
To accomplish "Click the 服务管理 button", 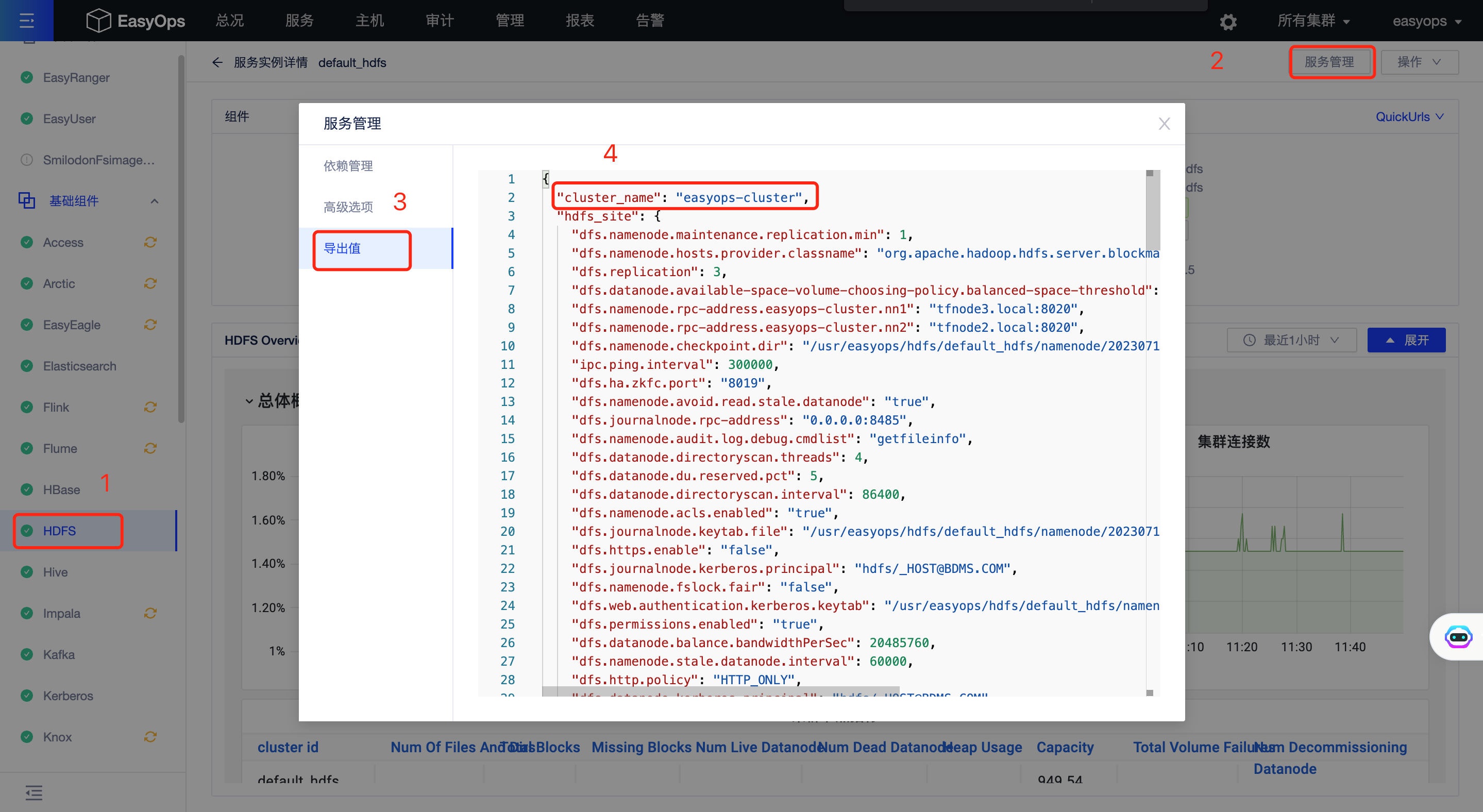I will point(1329,62).
